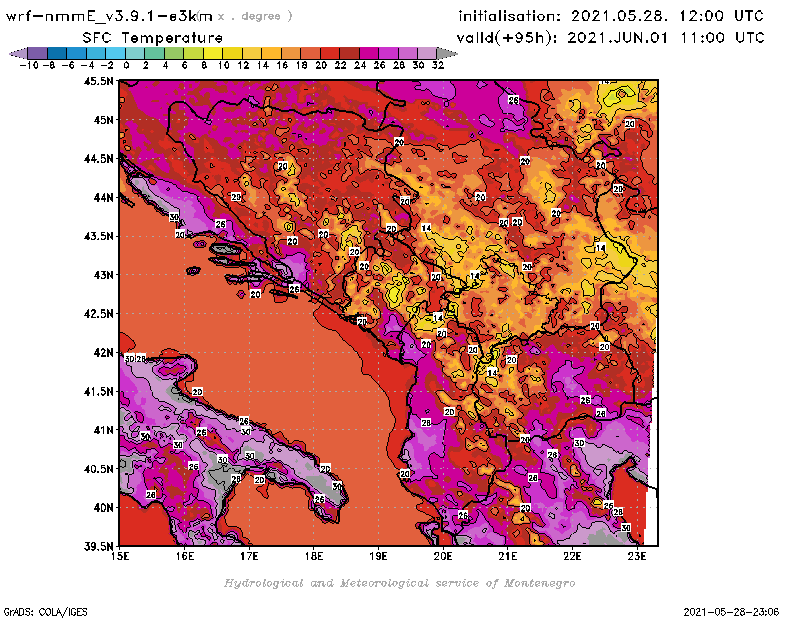Screen dimensions: 800x618
Task: Select the legend swatch between -4 and -2
Action: 96,53
